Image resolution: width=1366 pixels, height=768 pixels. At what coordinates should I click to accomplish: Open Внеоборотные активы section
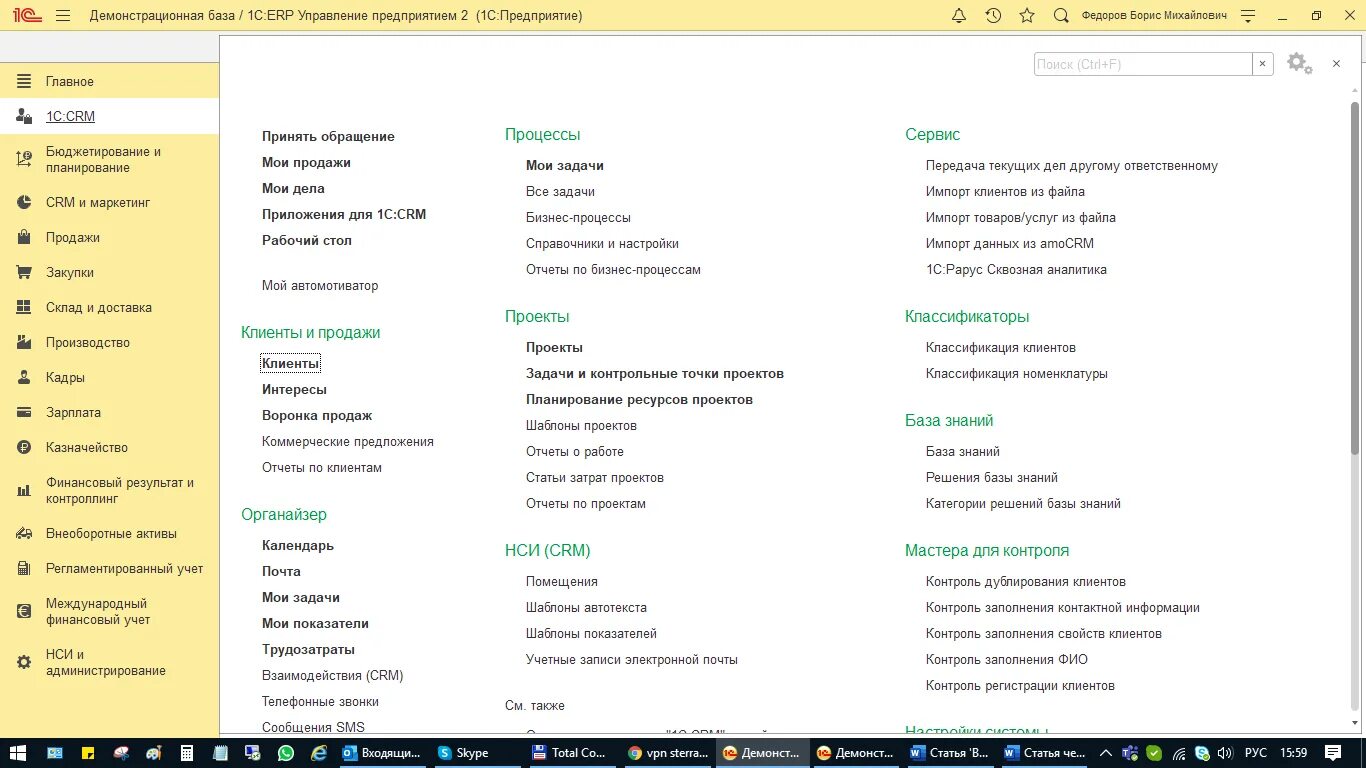(109, 533)
